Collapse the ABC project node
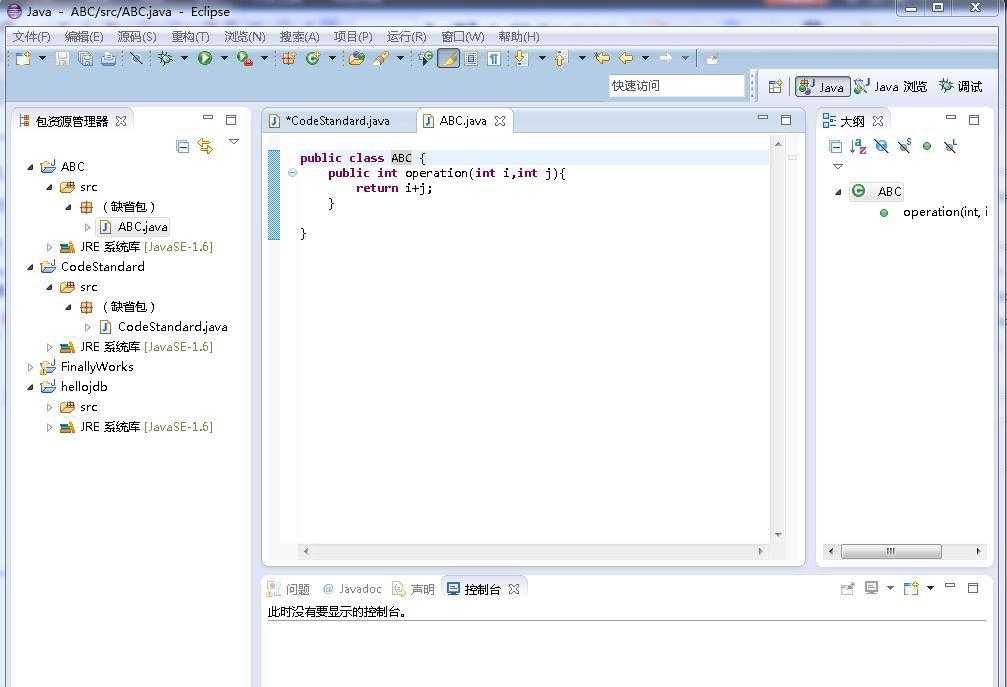Image resolution: width=1007 pixels, height=687 pixels. (30, 167)
